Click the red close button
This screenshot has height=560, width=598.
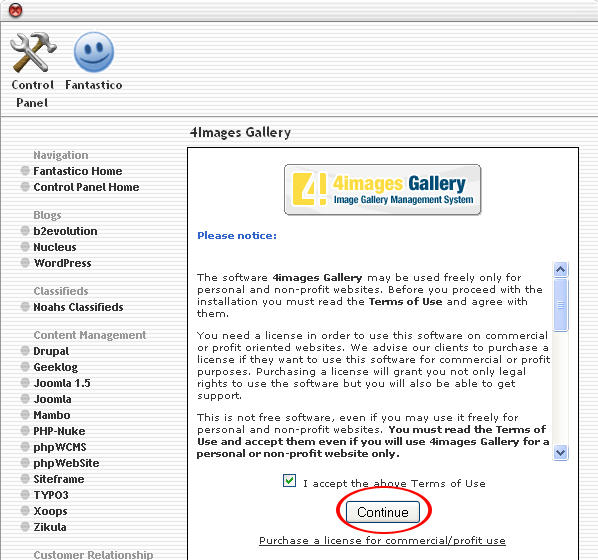tap(15, 10)
